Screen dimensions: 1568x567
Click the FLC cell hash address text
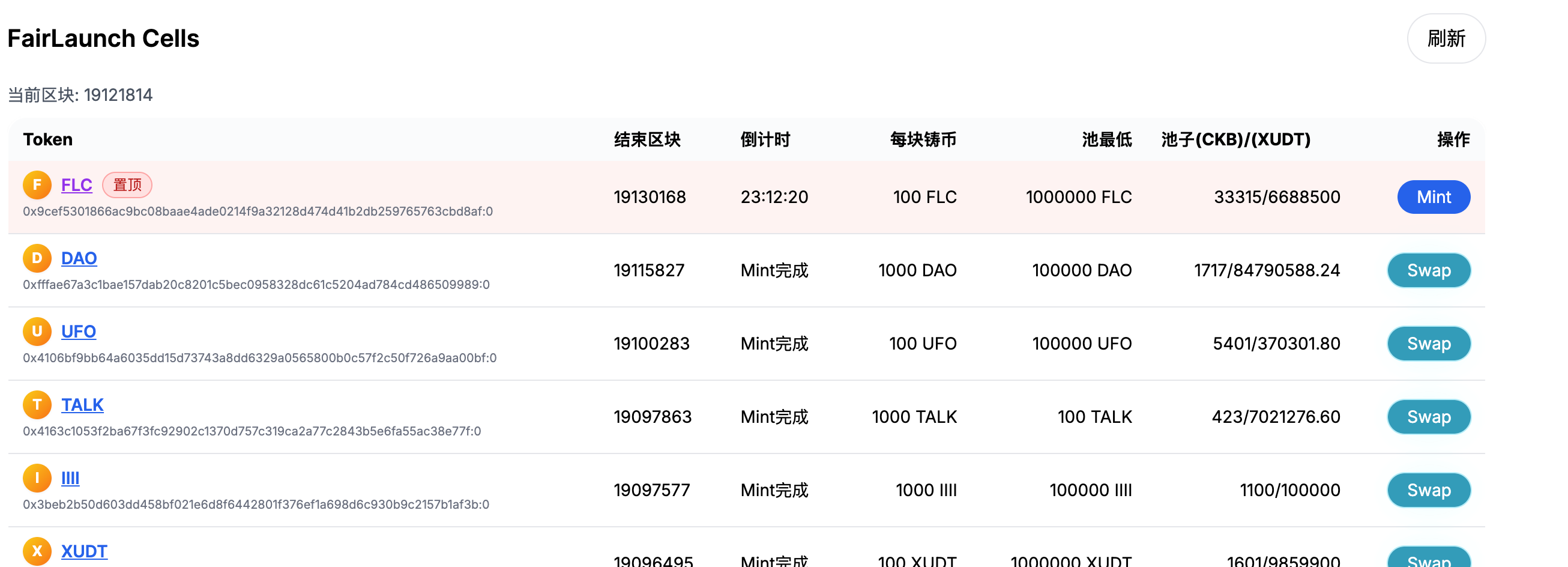click(258, 211)
